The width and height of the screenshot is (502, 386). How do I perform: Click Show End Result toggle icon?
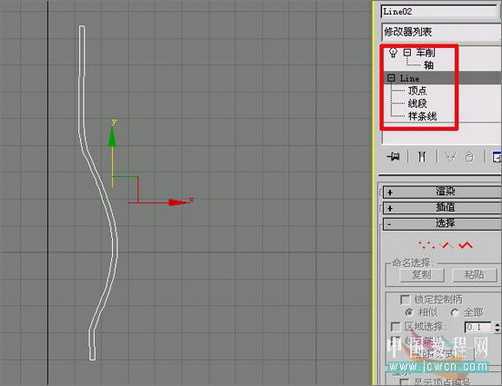coord(422,156)
